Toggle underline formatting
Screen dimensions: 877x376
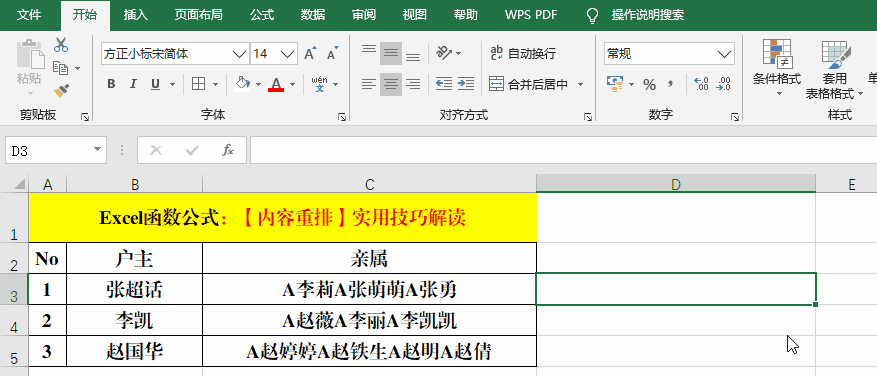(155, 84)
